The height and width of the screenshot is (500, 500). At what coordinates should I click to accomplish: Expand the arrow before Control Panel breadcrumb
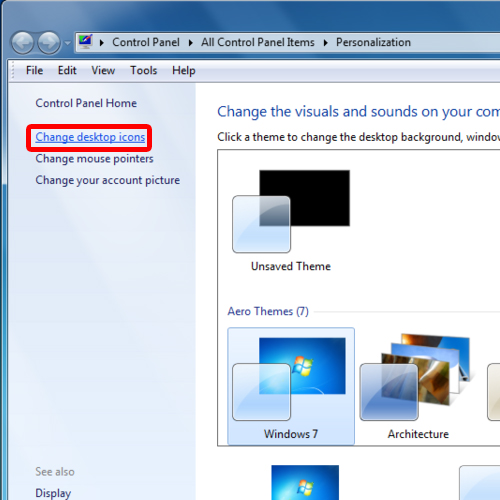(102, 43)
